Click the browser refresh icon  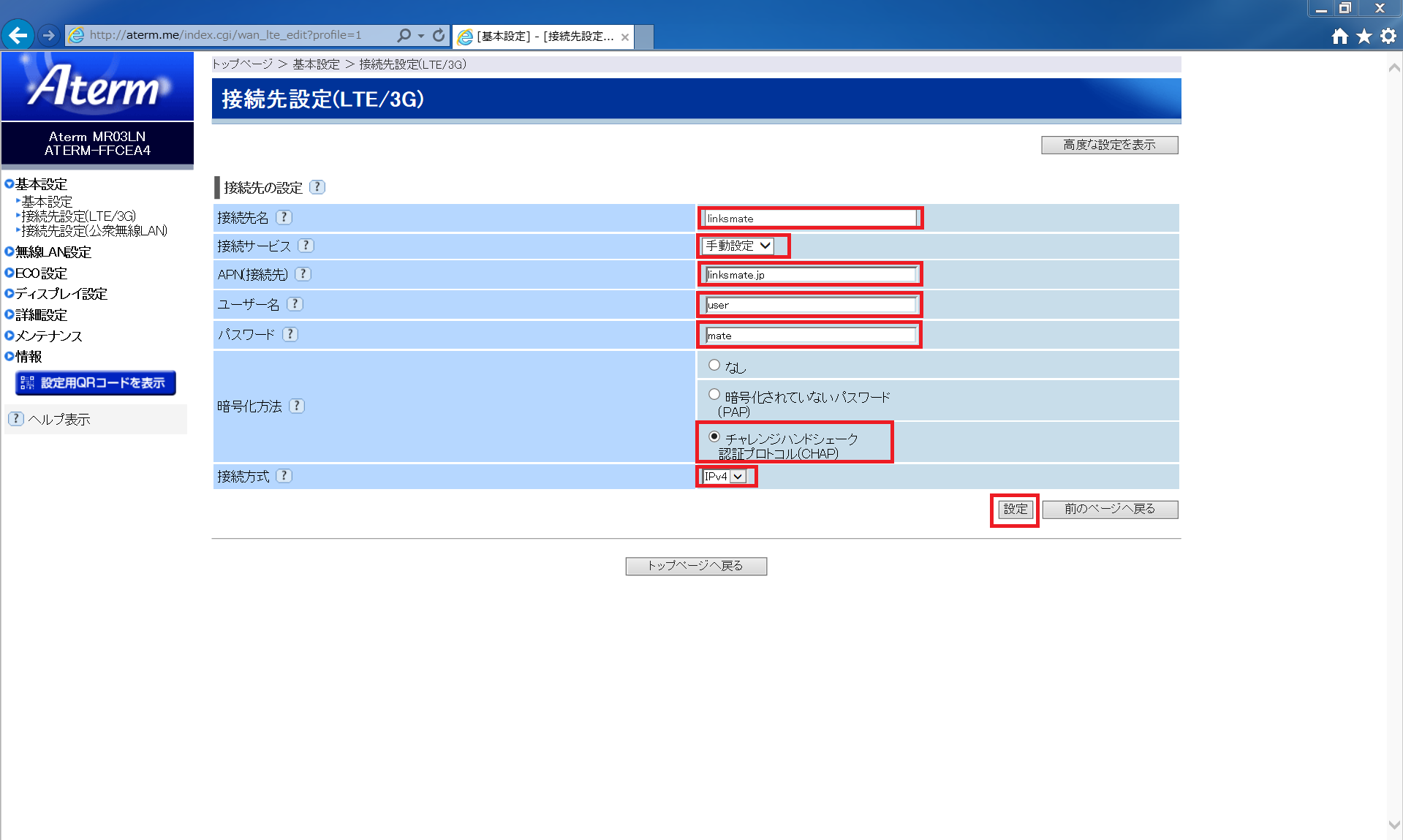(439, 35)
